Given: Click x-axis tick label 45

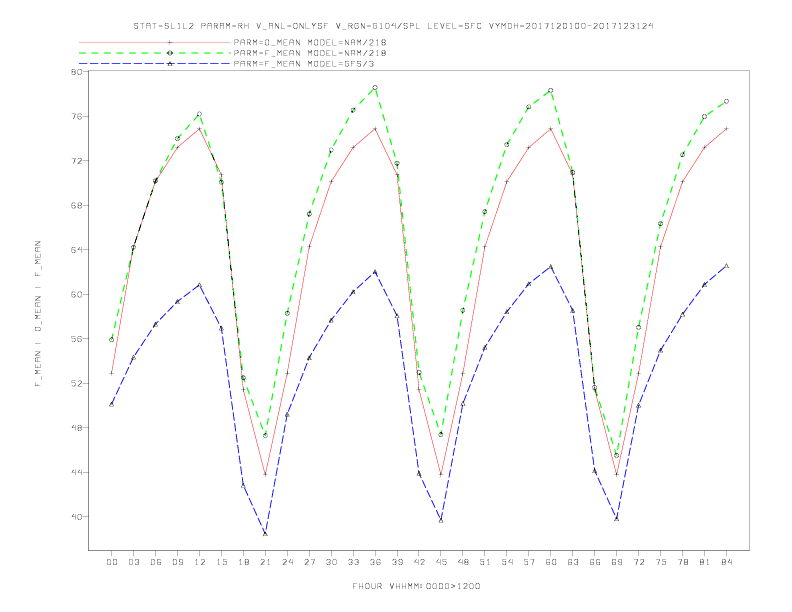Looking at the screenshot, I should point(441,562).
